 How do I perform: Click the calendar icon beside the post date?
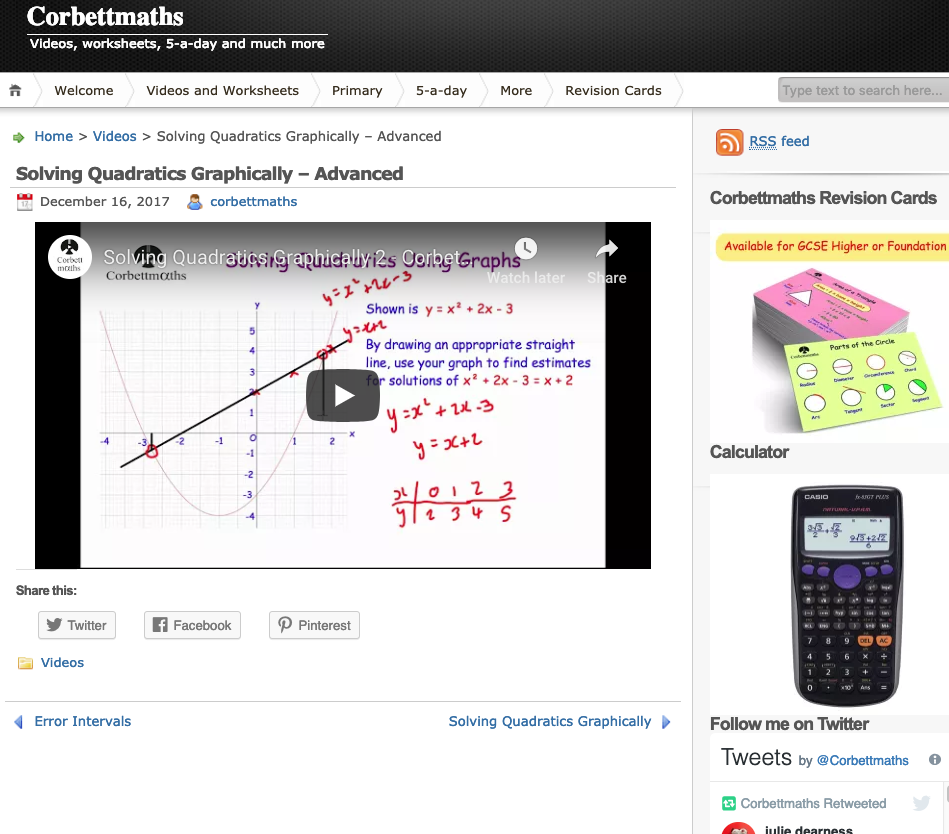click(x=24, y=201)
